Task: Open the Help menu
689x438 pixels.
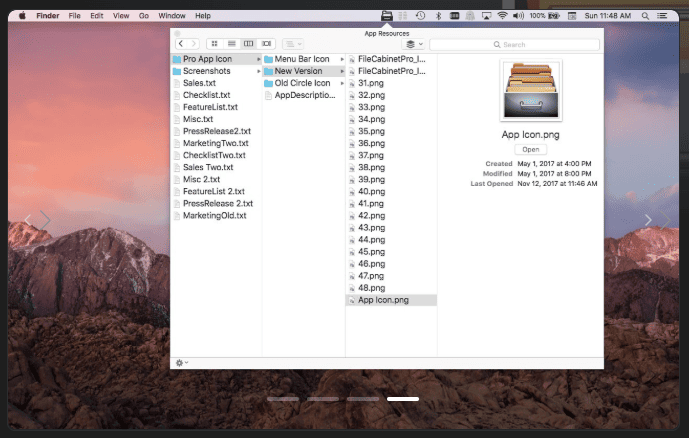Action: point(203,16)
